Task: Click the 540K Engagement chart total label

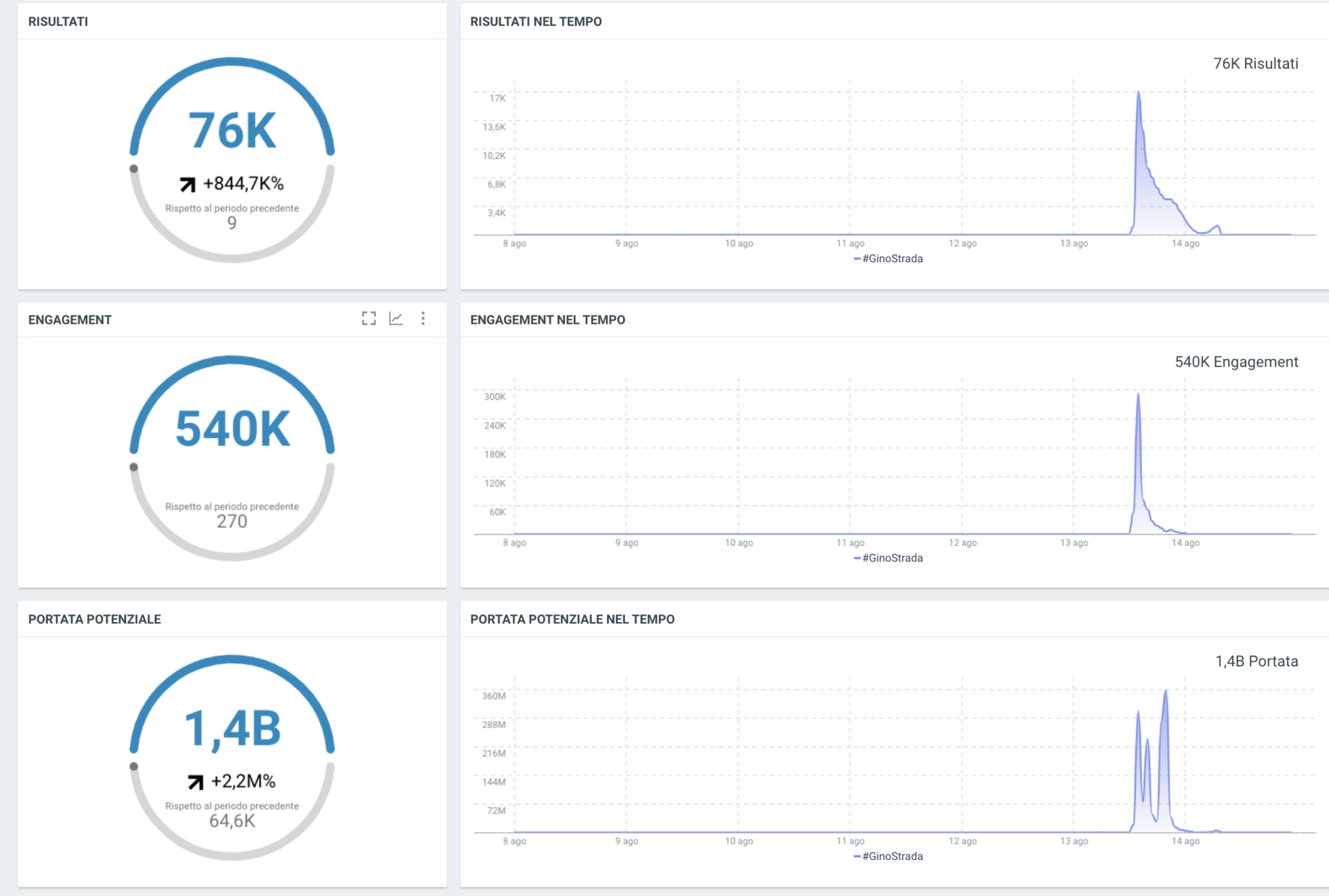Action: 1236,362
